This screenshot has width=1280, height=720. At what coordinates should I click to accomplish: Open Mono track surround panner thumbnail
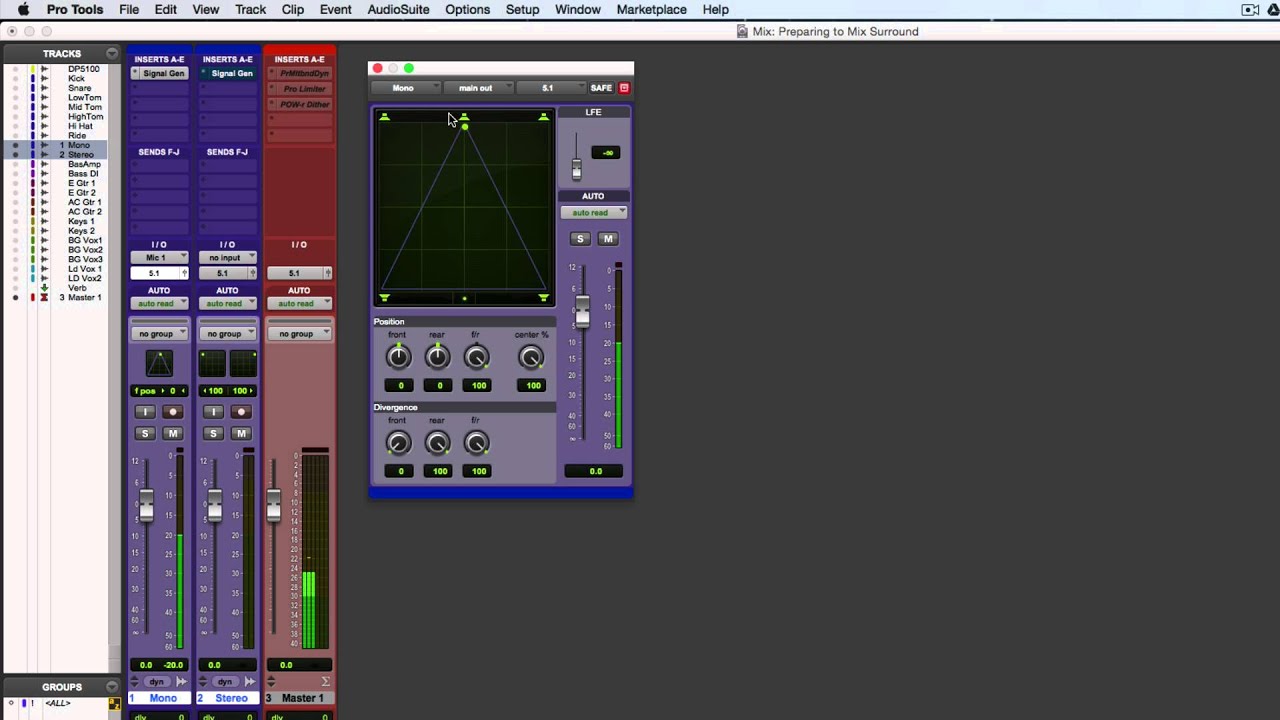coord(159,363)
